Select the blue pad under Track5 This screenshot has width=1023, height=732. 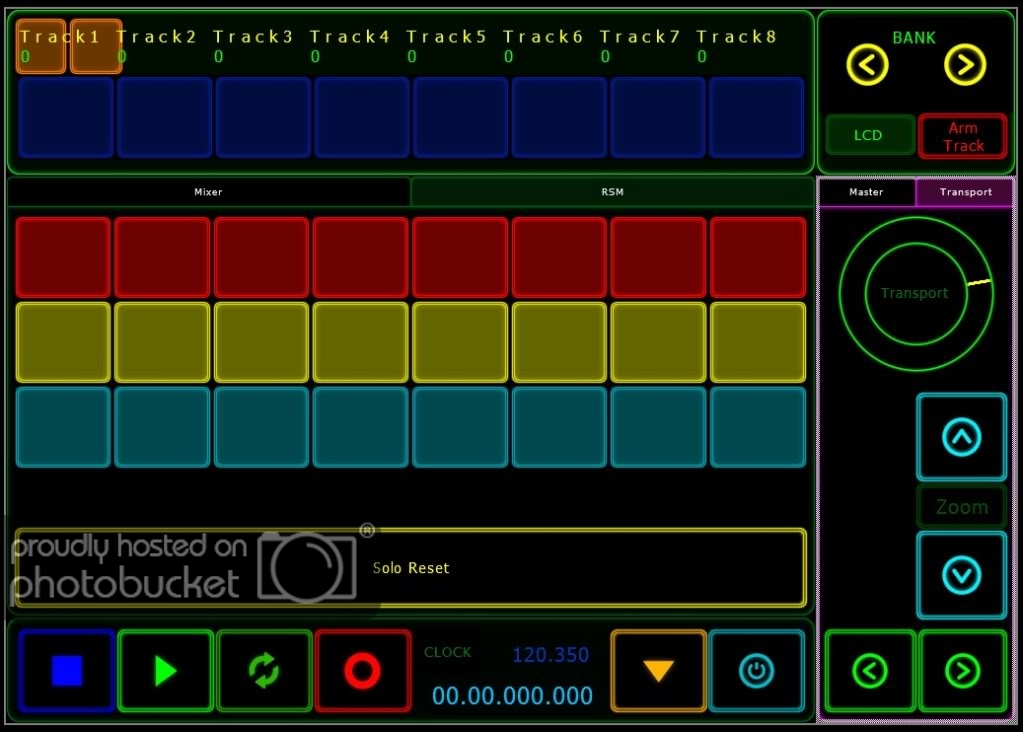460,117
